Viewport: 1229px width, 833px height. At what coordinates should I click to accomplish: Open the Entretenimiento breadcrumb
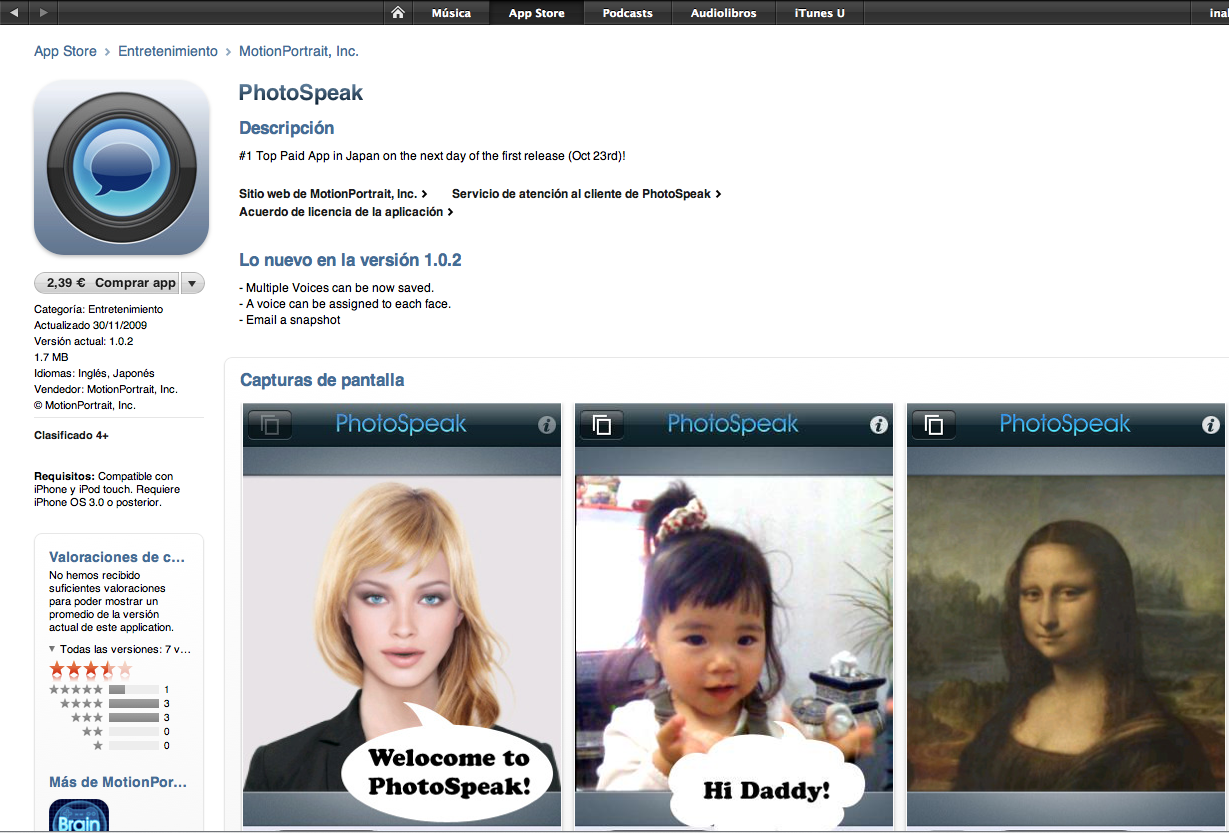(168, 51)
